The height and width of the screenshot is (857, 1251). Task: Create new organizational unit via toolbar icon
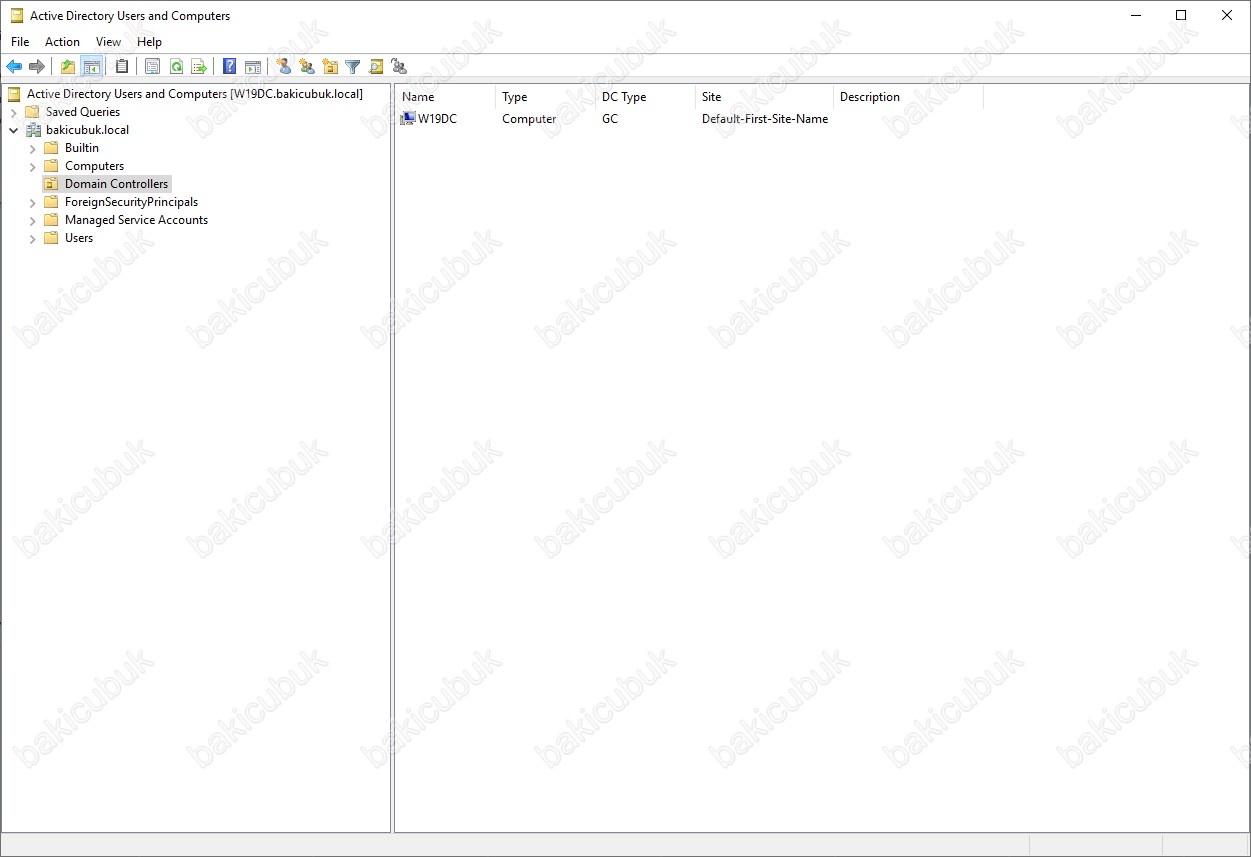click(330, 67)
